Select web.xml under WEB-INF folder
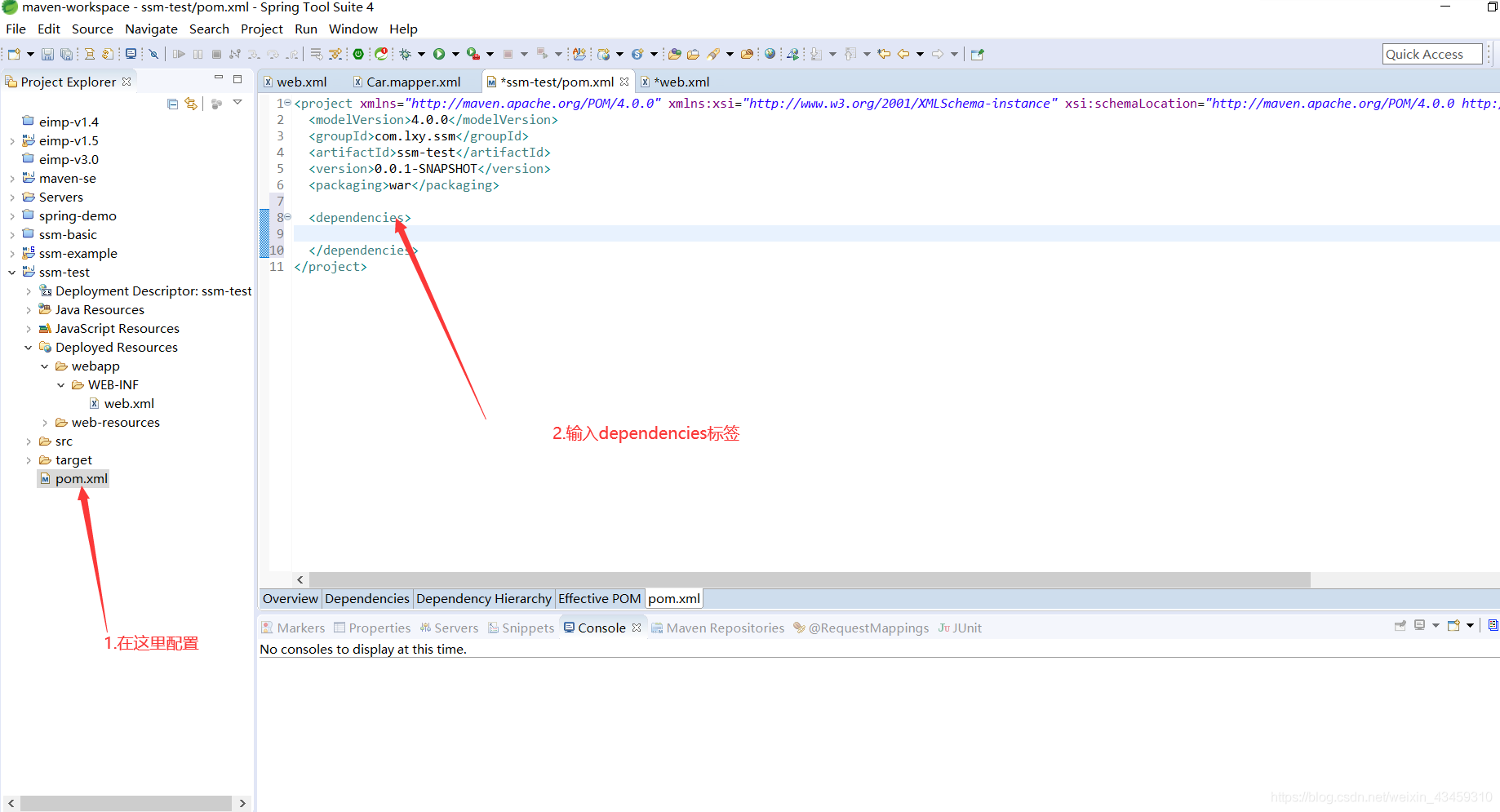 (x=121, y=404)
